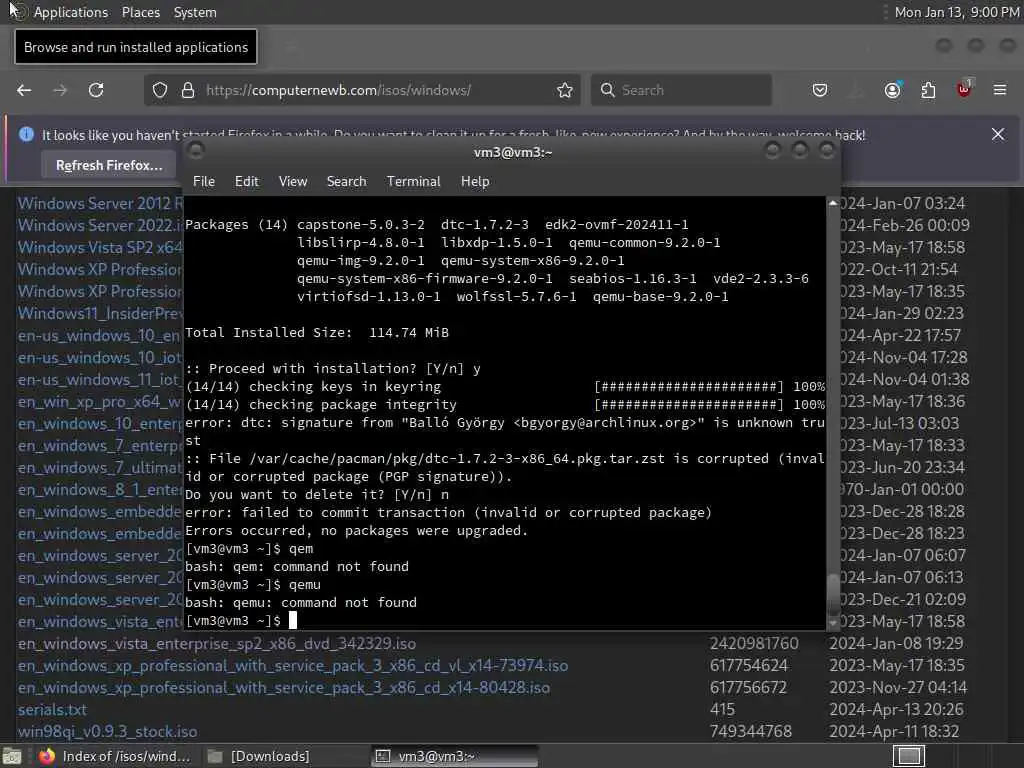Open the Windows11_InsiderPreview link

(x=100, y=313)
